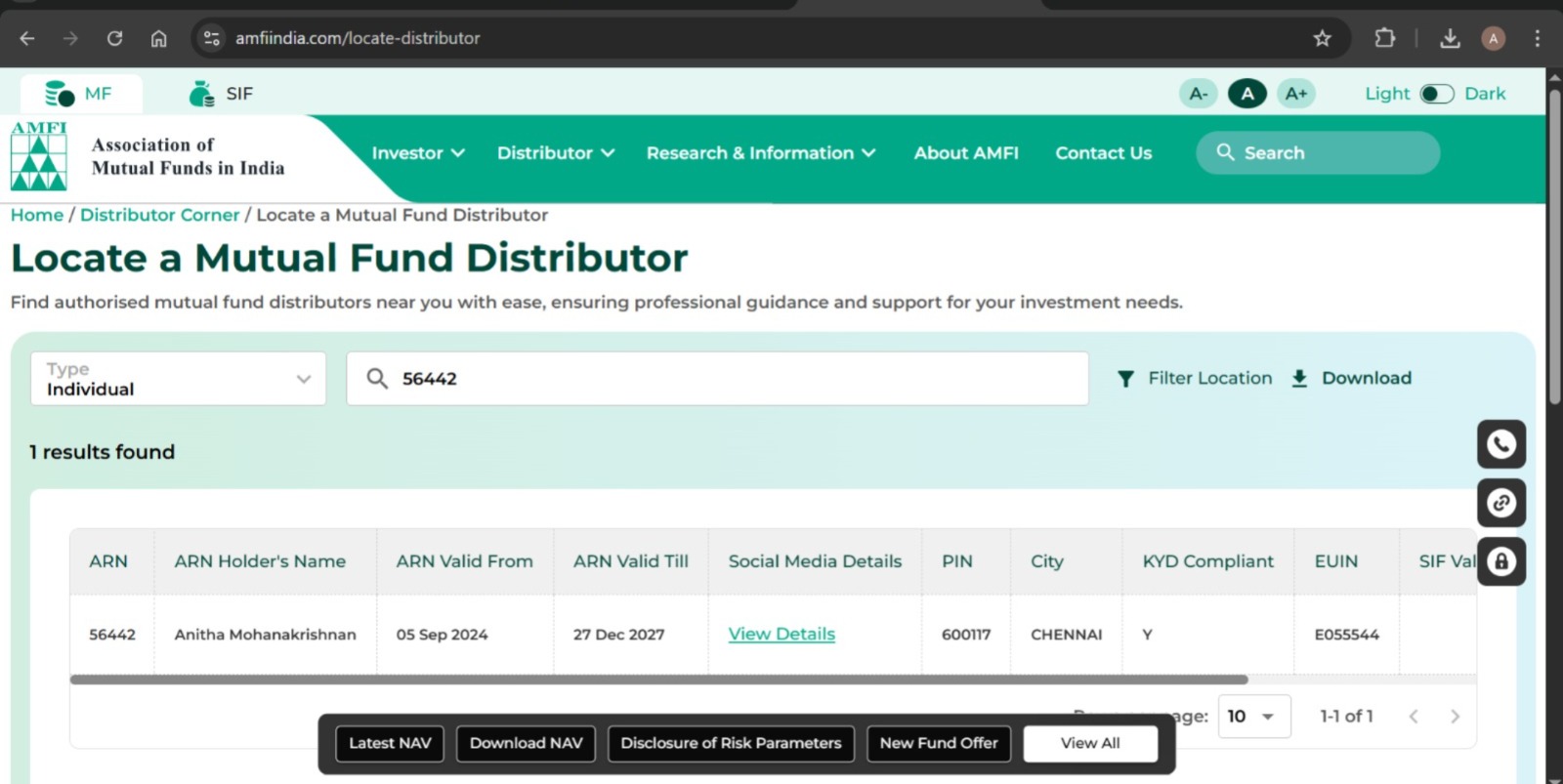Open View Details social media link
The height and width of the screenshot is (784, 1563).
(x=781, y=635)
